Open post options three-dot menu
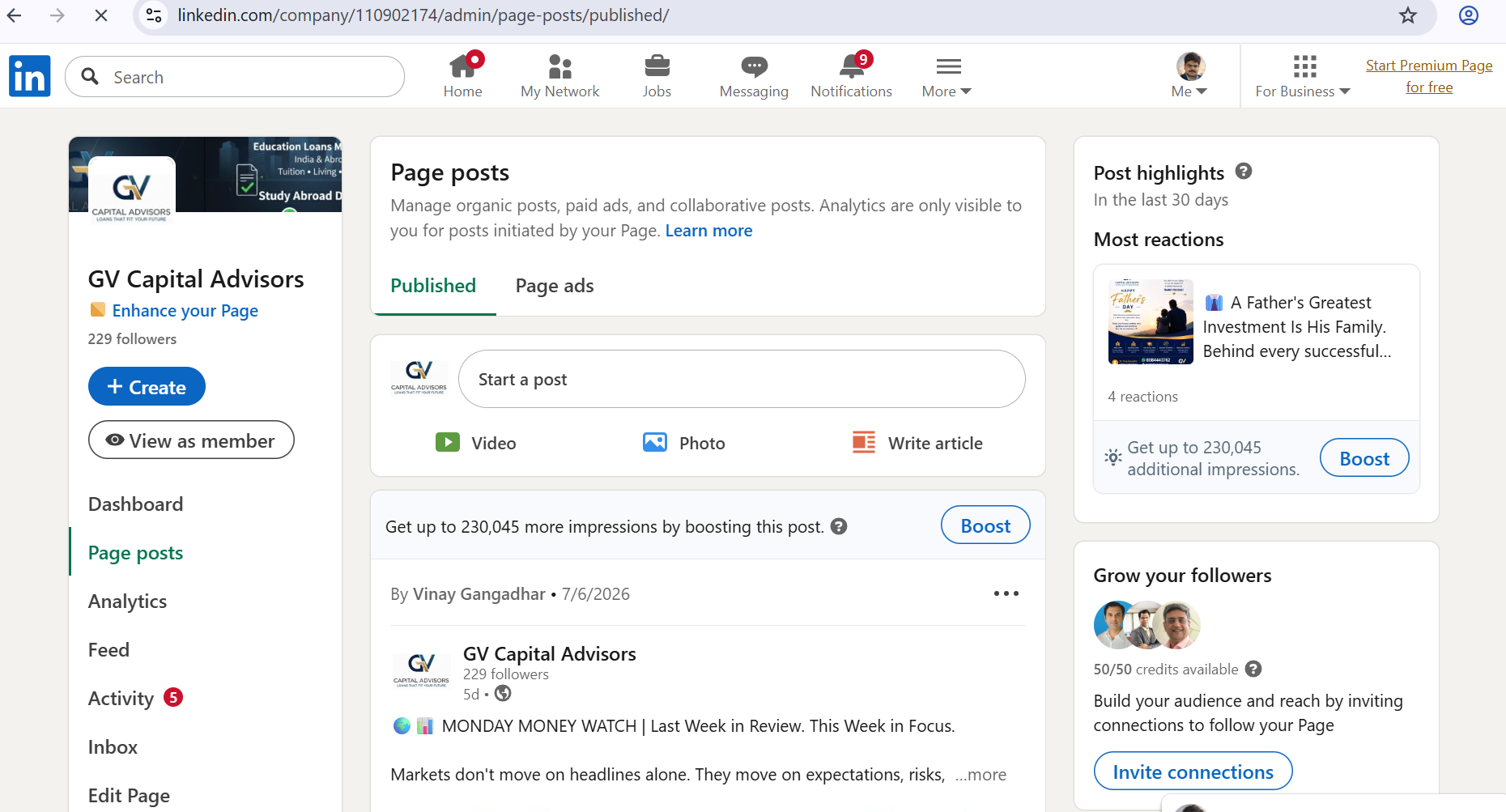 (x=1006, y=593)
